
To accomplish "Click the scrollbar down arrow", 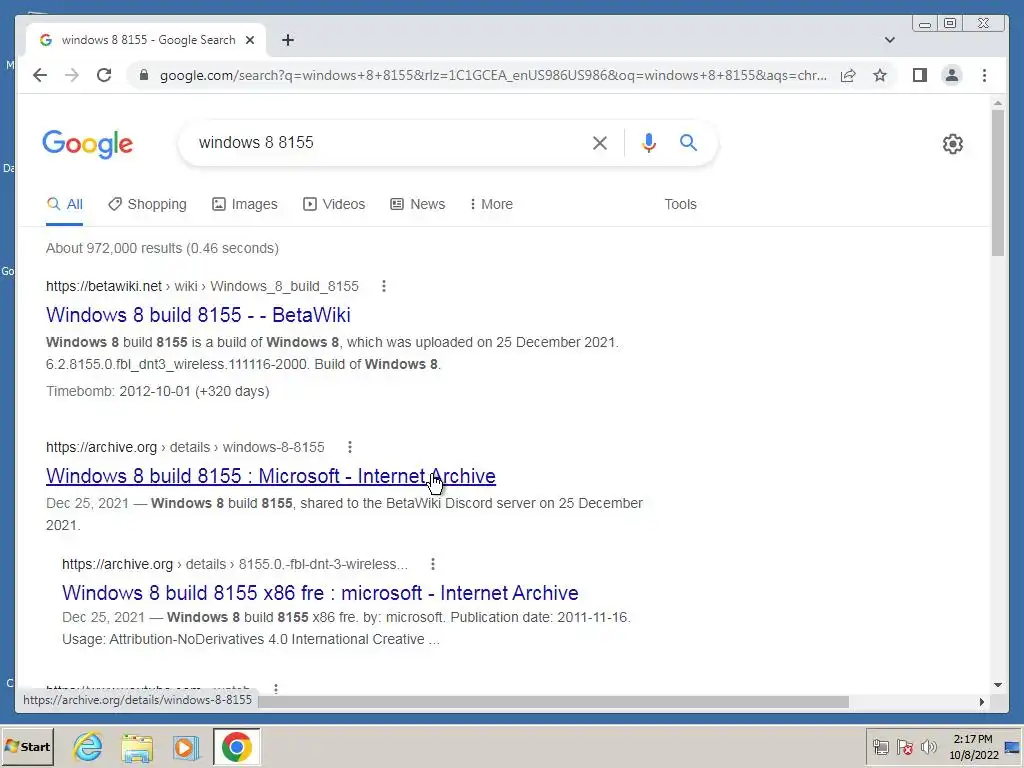I will point(997,685).
